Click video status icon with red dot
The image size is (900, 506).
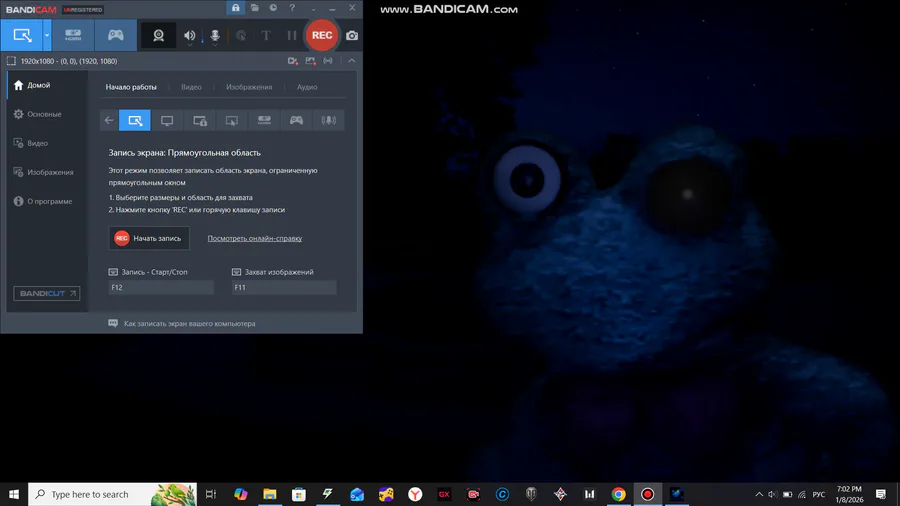click(293, 61)
